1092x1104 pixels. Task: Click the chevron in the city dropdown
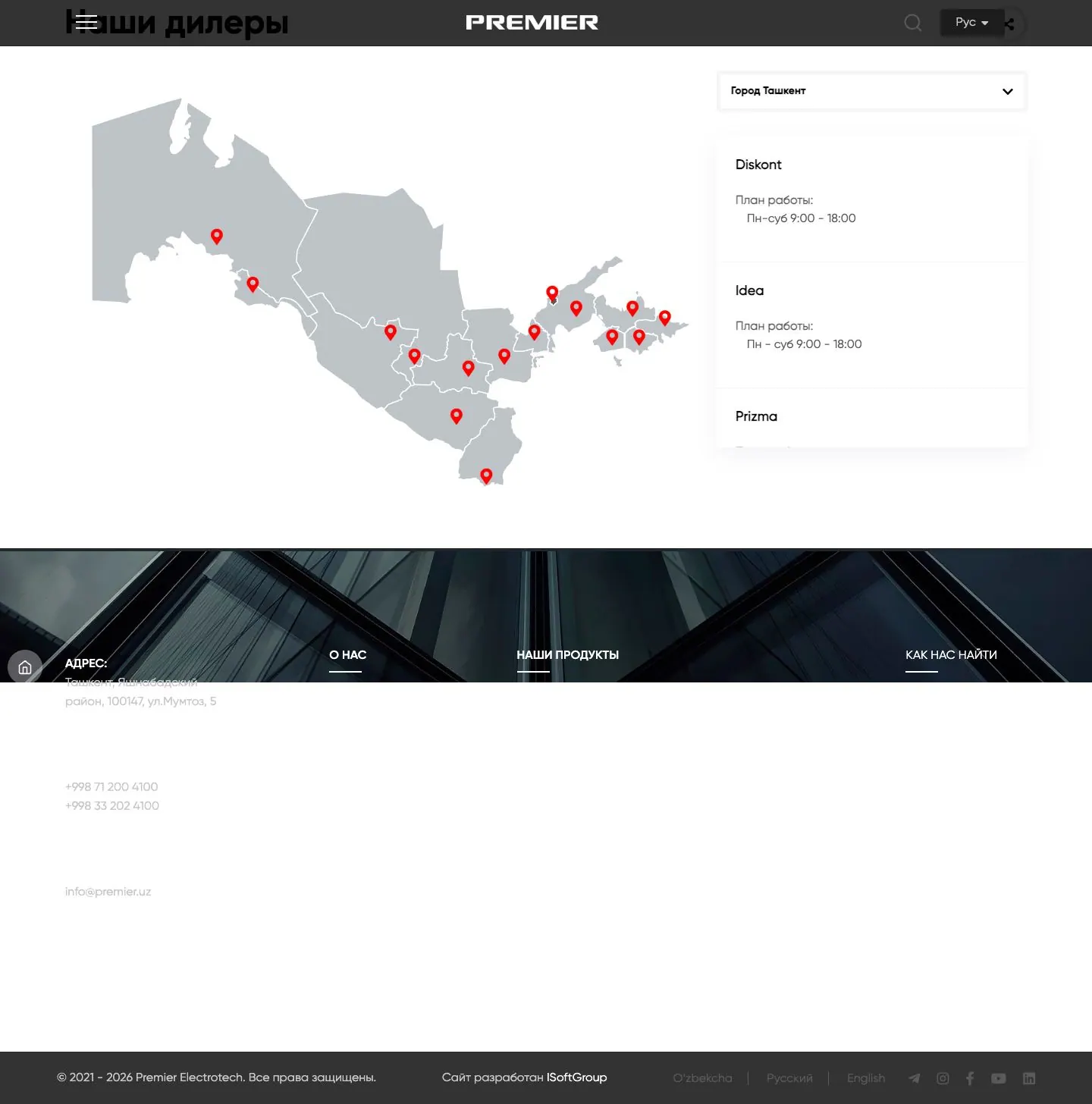(1008, 92)
